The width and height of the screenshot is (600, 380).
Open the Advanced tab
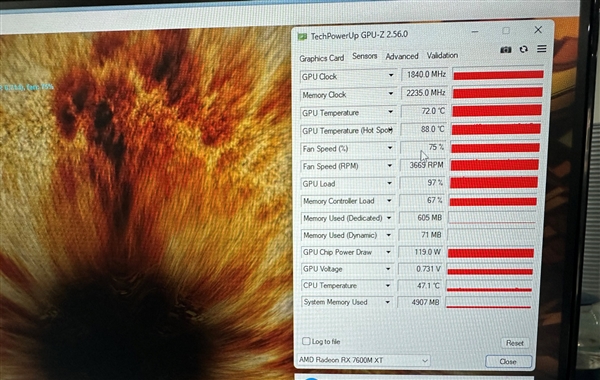tap(402, 56)
